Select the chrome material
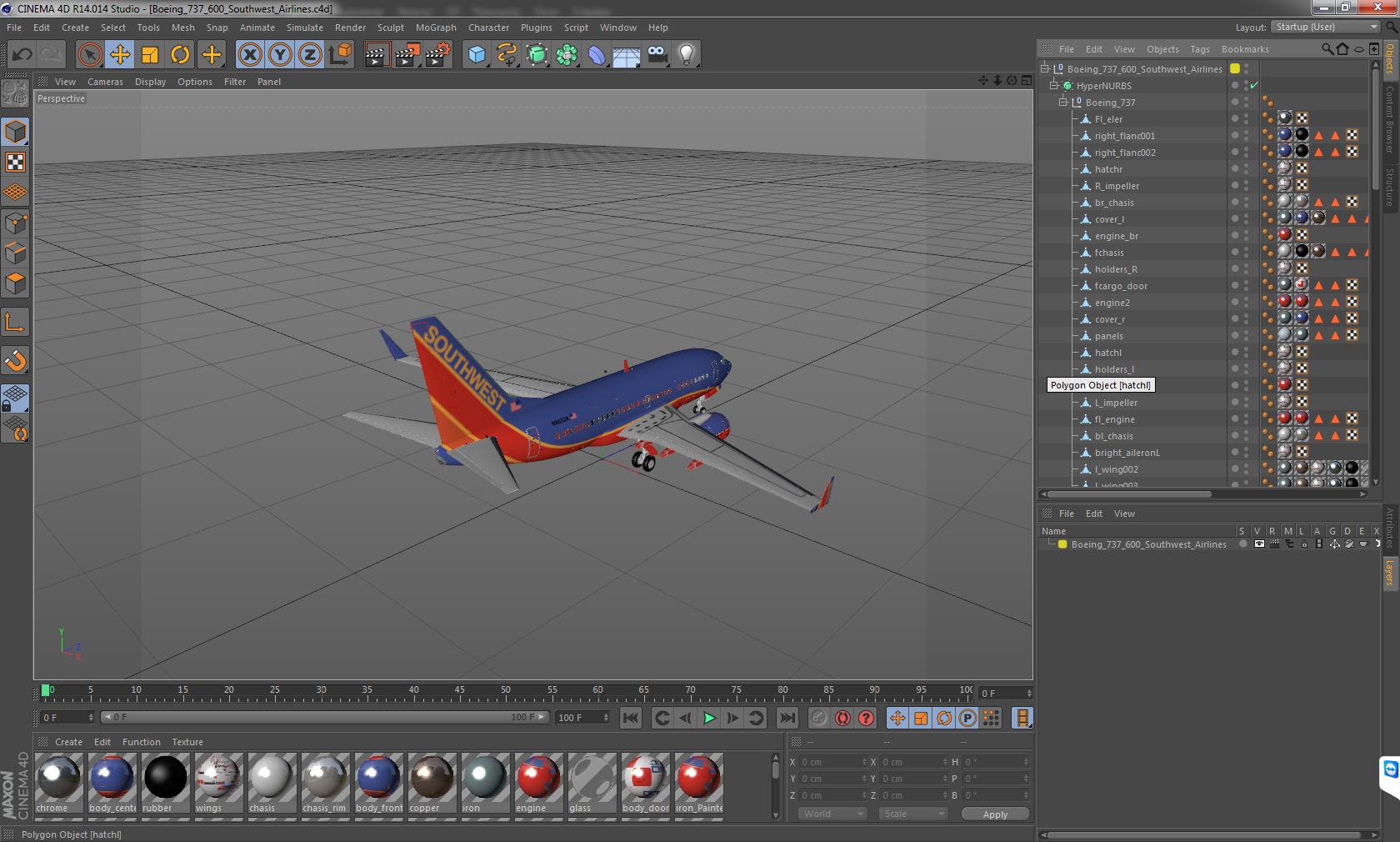This screenshot has width=1400, height=842. (x=59, y=783)
